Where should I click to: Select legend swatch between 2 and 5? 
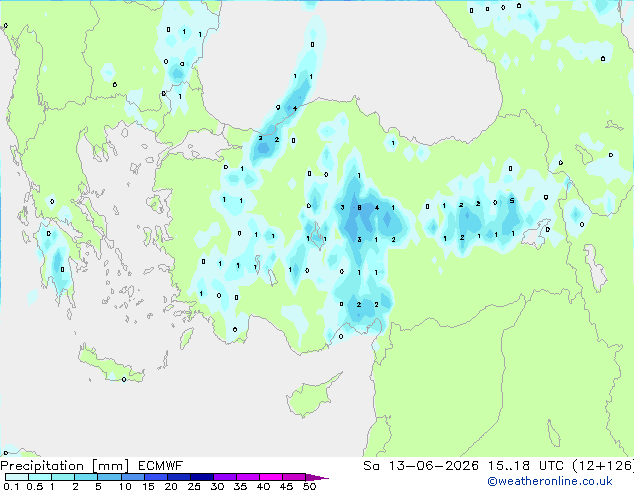[x=86, y=477]
